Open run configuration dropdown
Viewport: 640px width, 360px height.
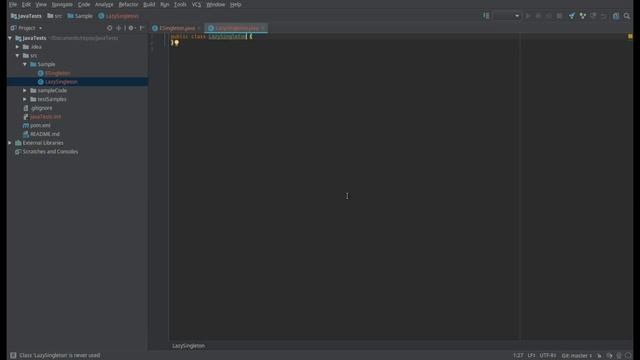(507, 16)
